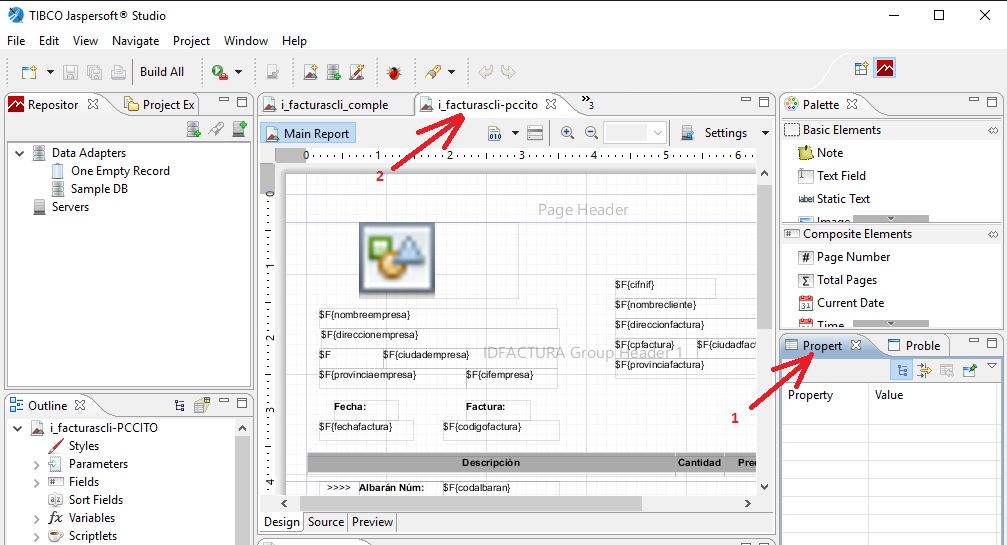Open the Settings dropdown in editor
Screen dimensions: 1007x545
pyautogui.click(x=765, y=133)
